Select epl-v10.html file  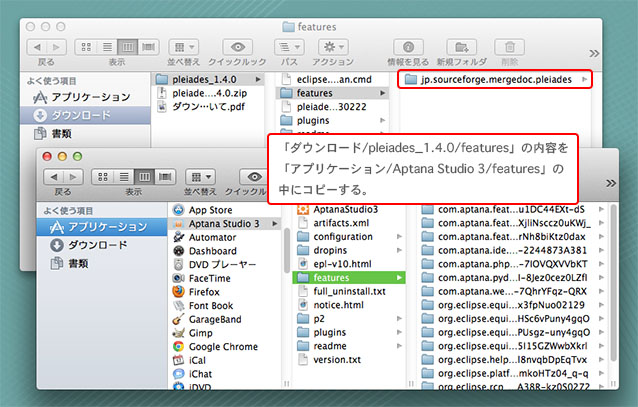point(349,264)
